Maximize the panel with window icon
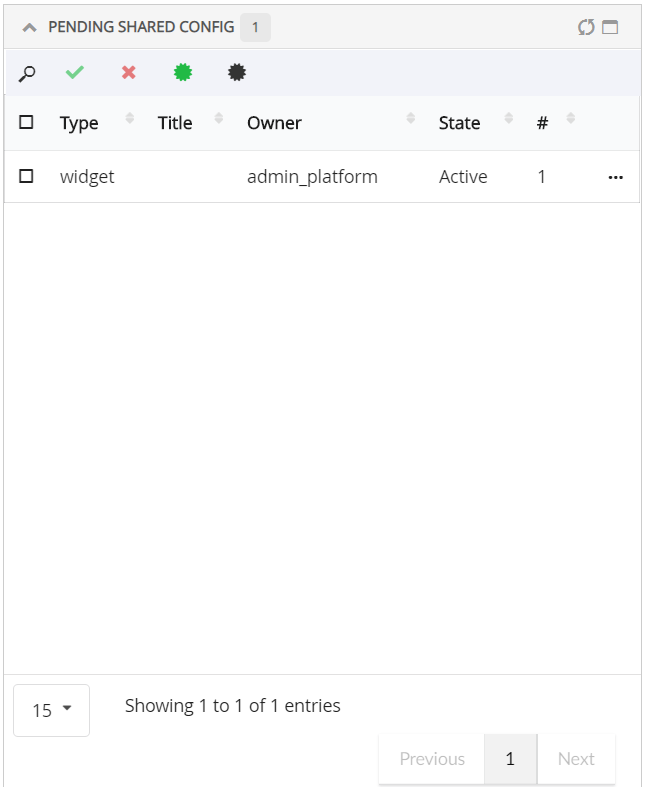 pos(610,27)
